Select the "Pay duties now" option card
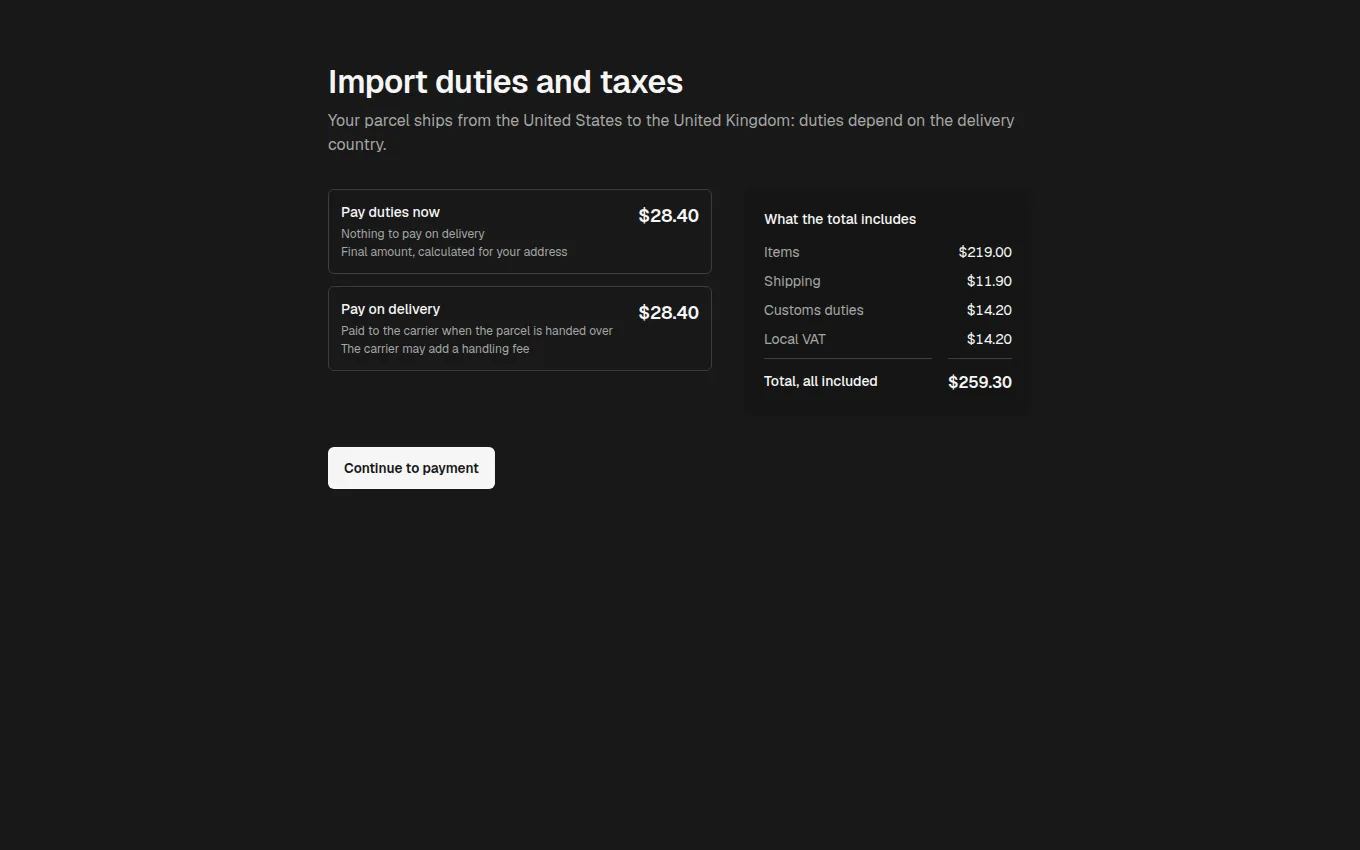The width and height of the screenshot is (1360, 850). (x=520, y=231)
